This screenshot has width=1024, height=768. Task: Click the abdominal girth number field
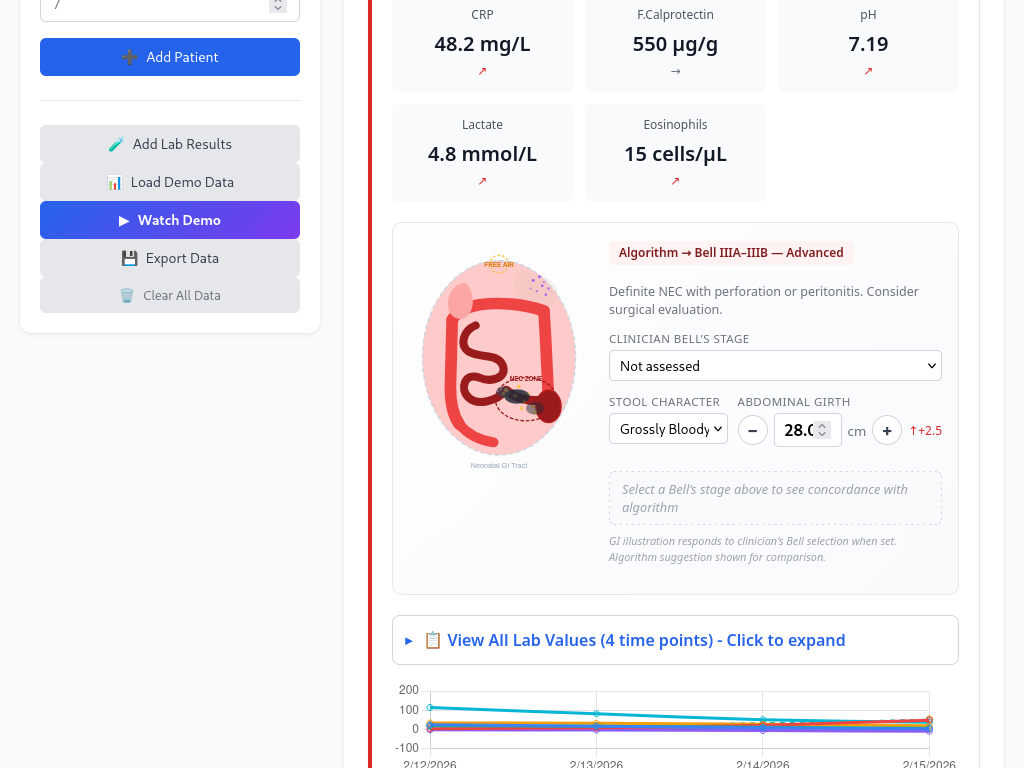798,430
